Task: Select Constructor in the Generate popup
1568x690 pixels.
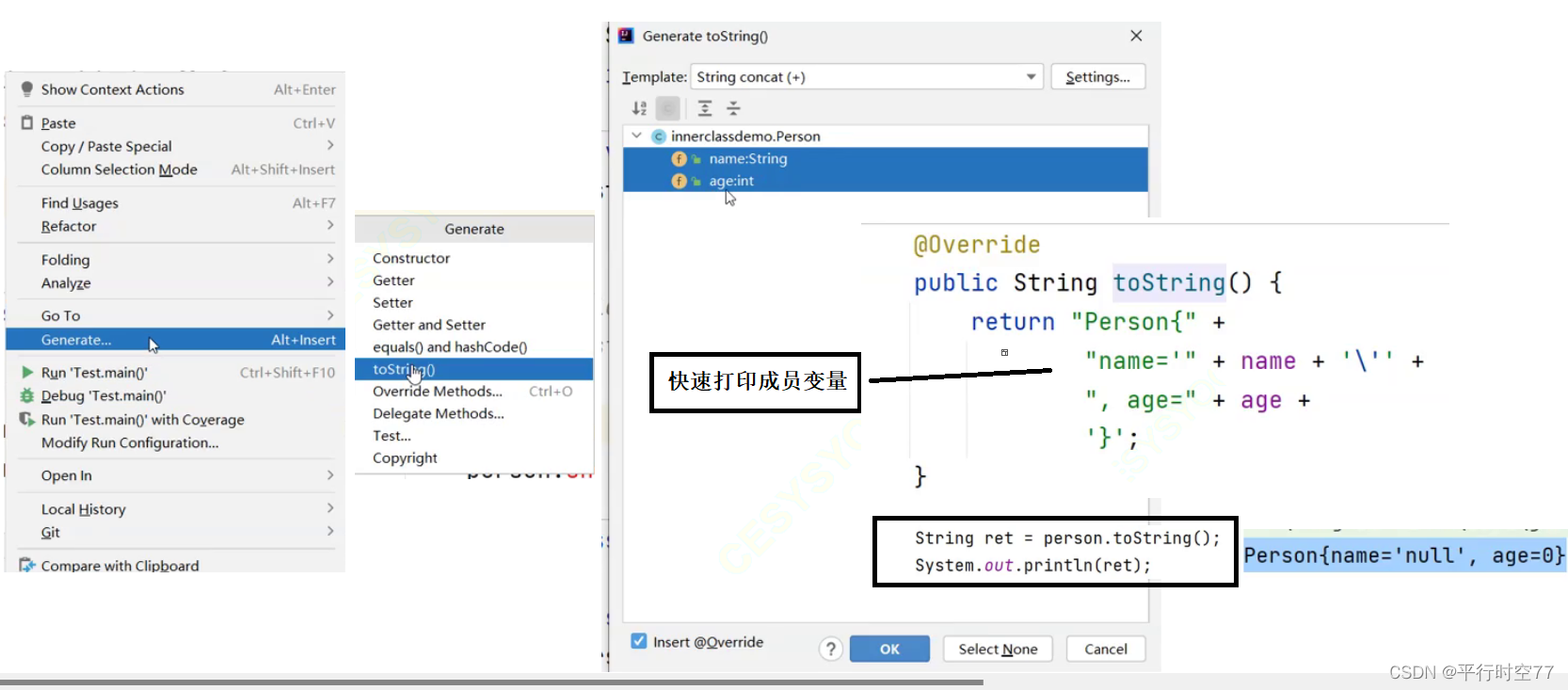Action: 473,258
